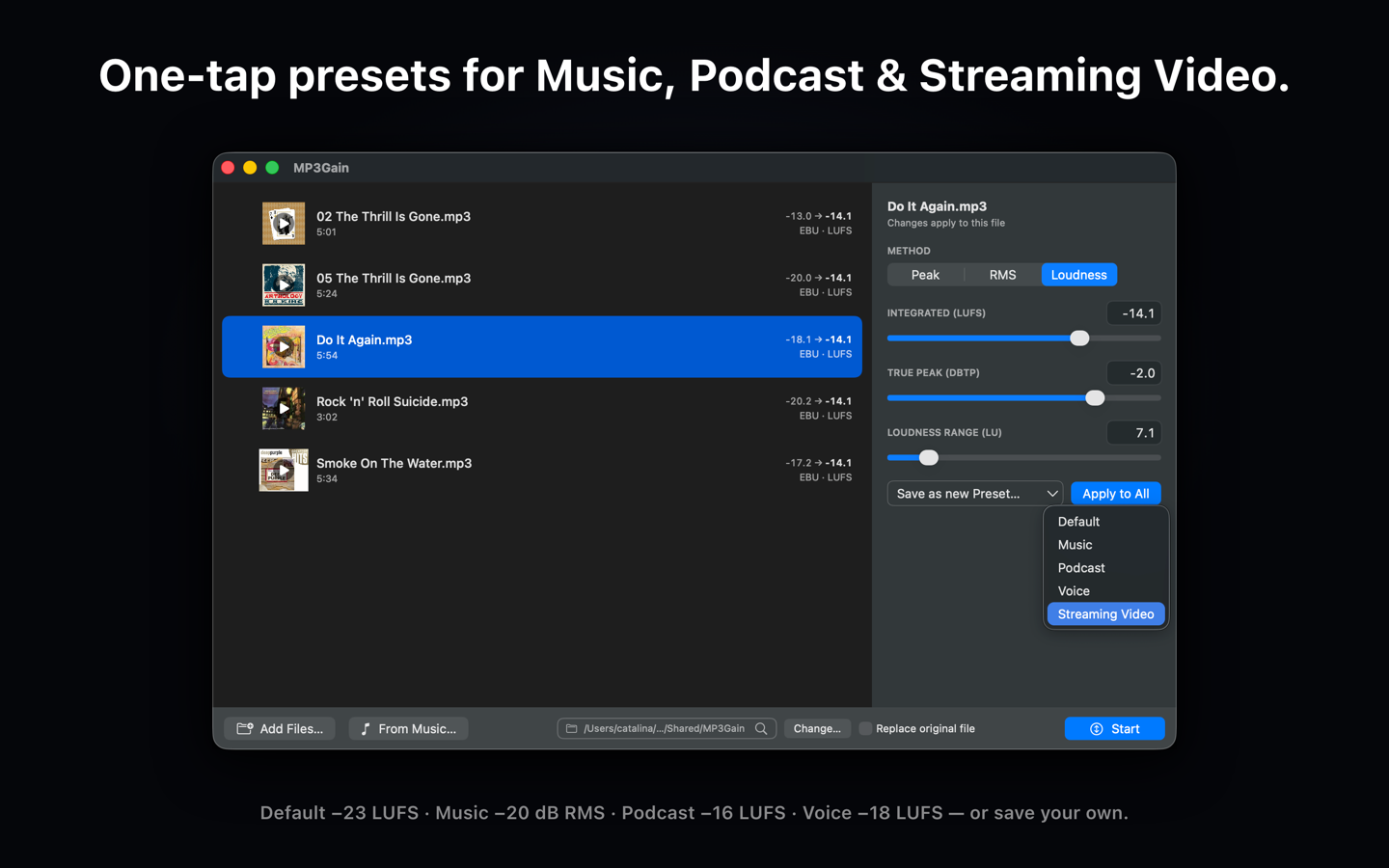Image resolution: width=1389 pixels, height=868 pixels.
Task: Edit the Integrated LUFS value -14.1
Action: pos(1133,313)
